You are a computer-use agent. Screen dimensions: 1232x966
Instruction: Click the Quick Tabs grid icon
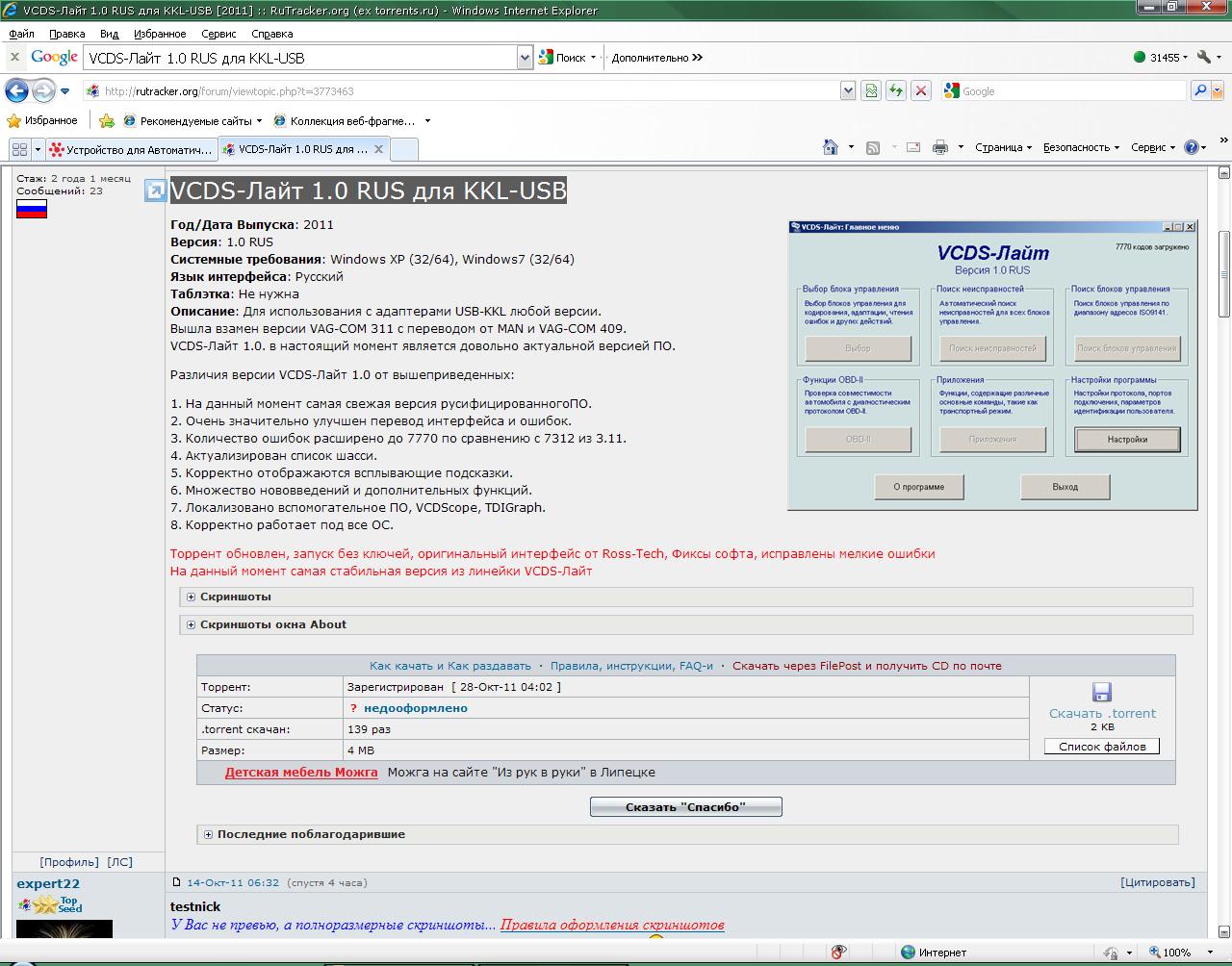pos(19,149)
